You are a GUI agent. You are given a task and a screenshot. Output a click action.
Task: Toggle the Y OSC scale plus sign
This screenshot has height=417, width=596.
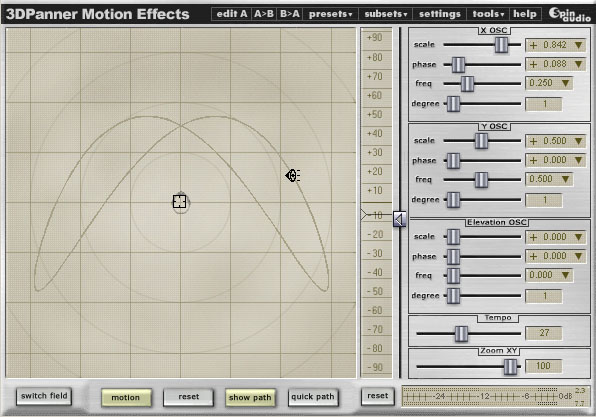point(533,141)
